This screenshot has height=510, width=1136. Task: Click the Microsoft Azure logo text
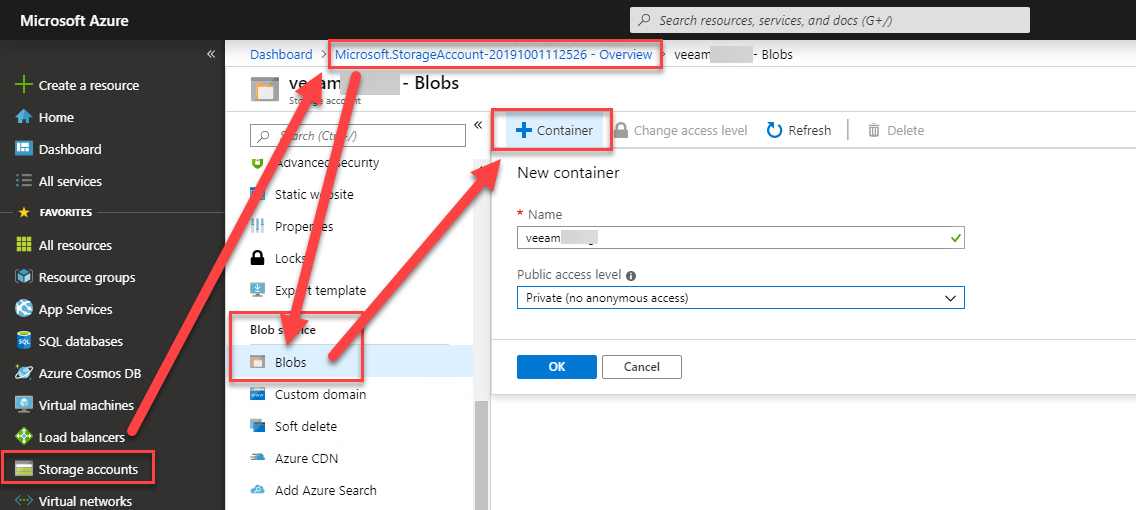75,20
